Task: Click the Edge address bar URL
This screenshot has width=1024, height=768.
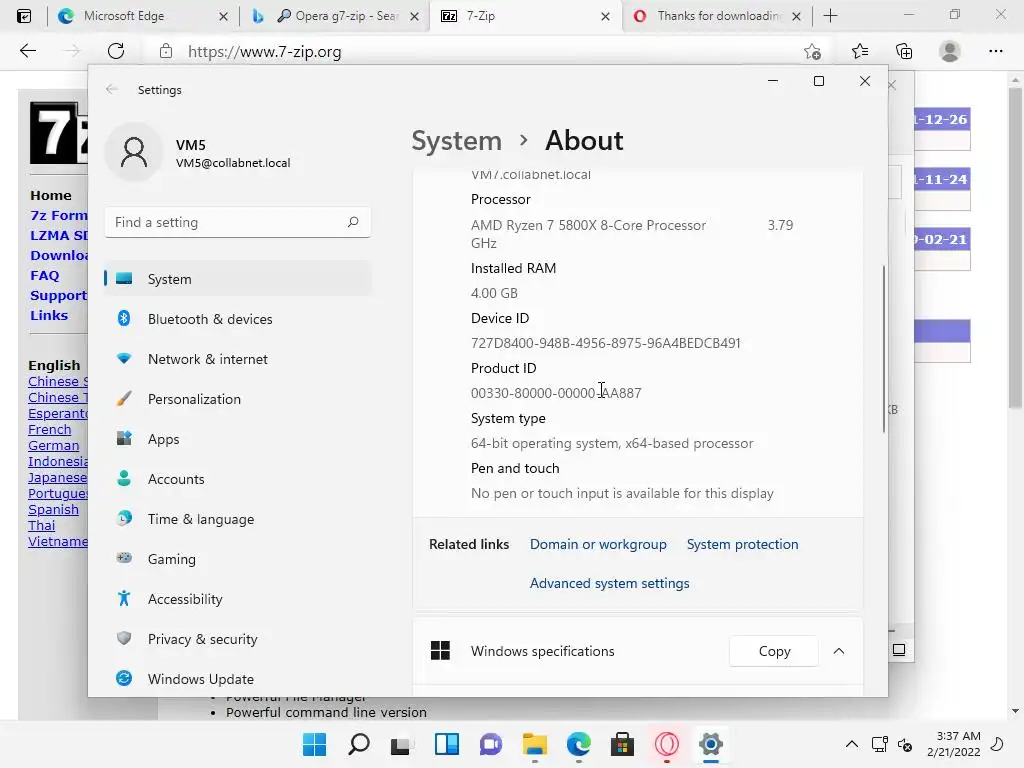Action: click(264, 52)
